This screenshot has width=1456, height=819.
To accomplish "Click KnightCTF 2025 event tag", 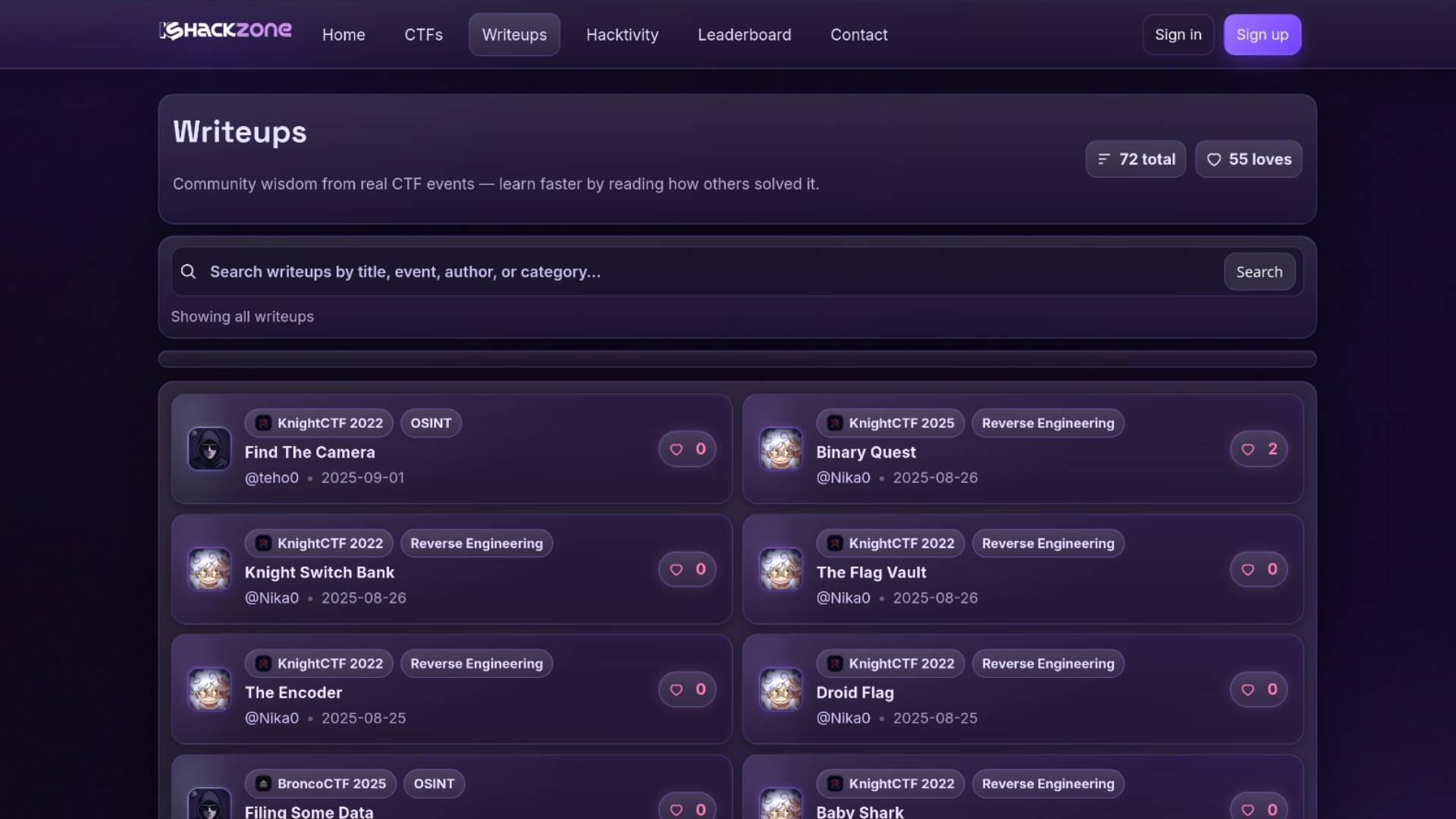I will tap(890, 423).
